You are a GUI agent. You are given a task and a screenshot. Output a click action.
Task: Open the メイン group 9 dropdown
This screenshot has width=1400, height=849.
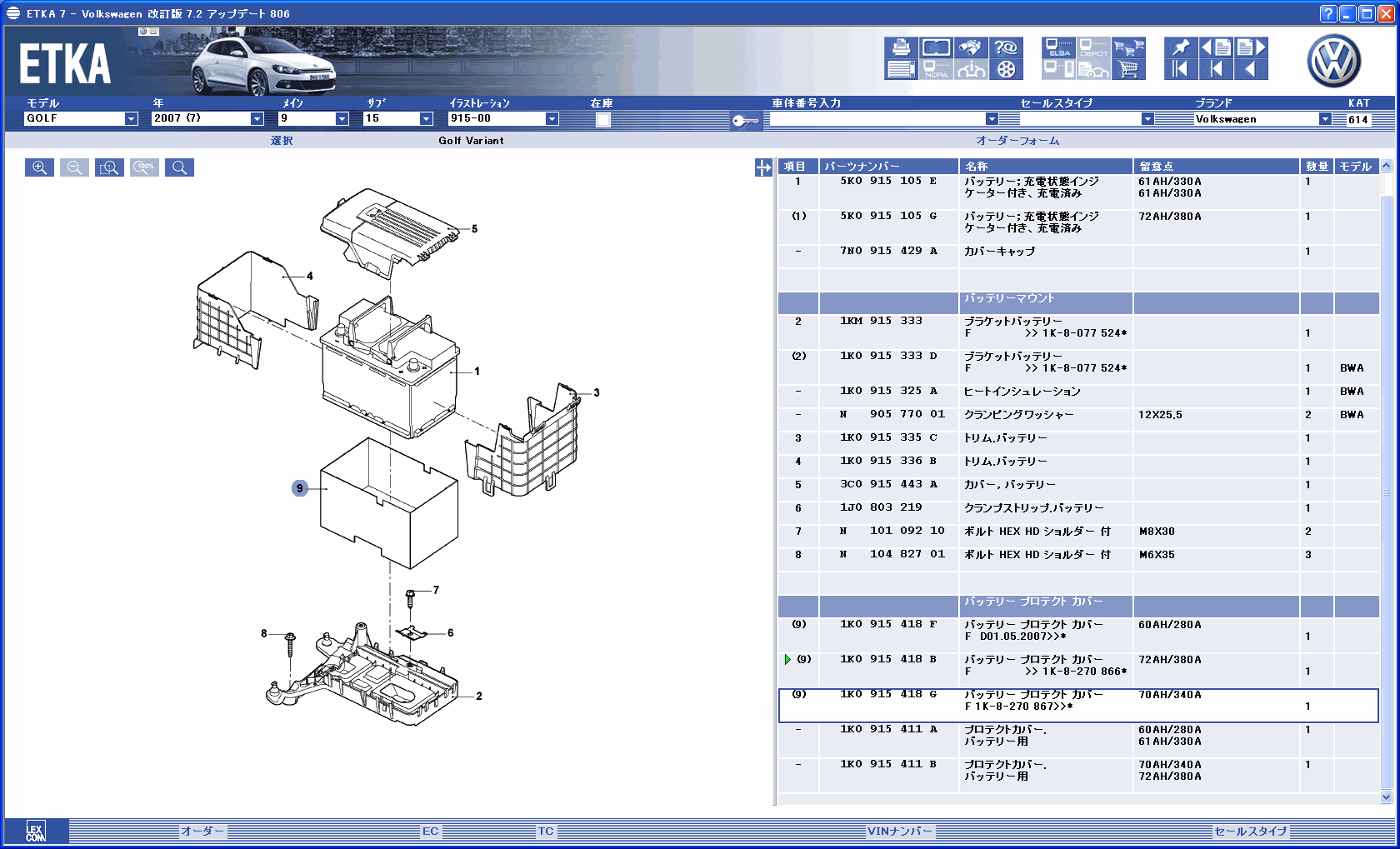[x=342, y=119]
